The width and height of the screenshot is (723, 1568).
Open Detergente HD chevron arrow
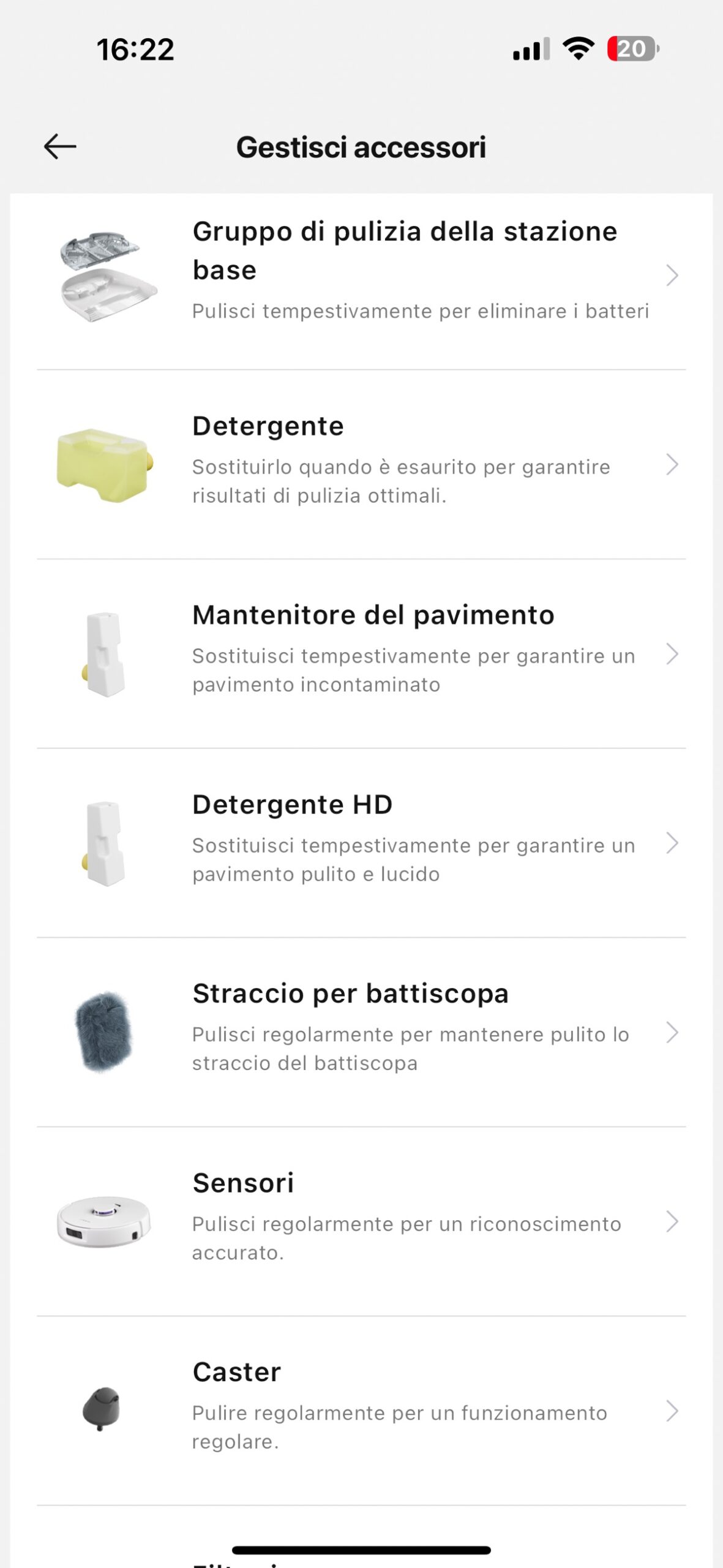(x=672, y=843)
